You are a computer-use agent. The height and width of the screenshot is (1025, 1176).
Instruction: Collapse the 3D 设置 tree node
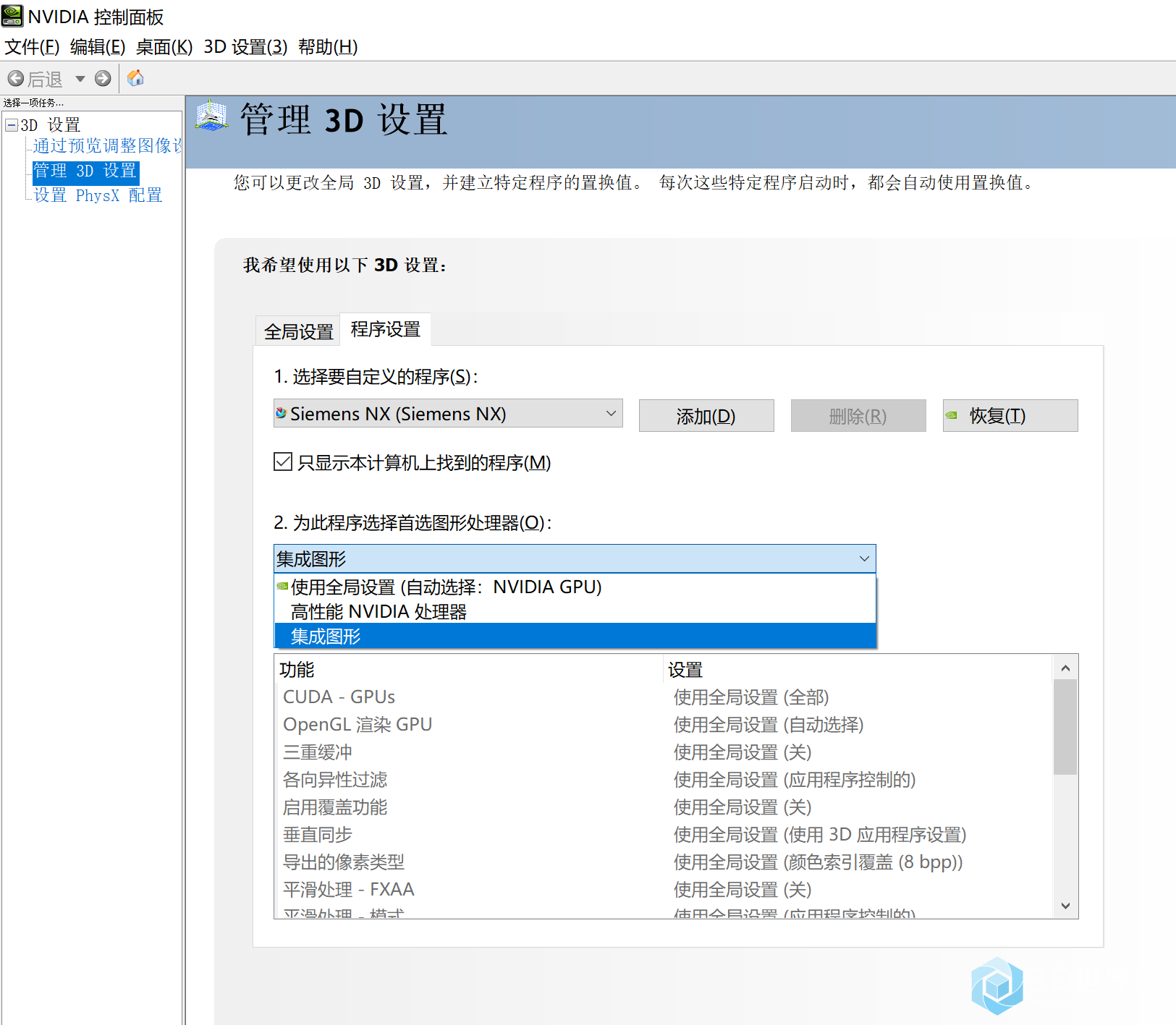(12, 125)
